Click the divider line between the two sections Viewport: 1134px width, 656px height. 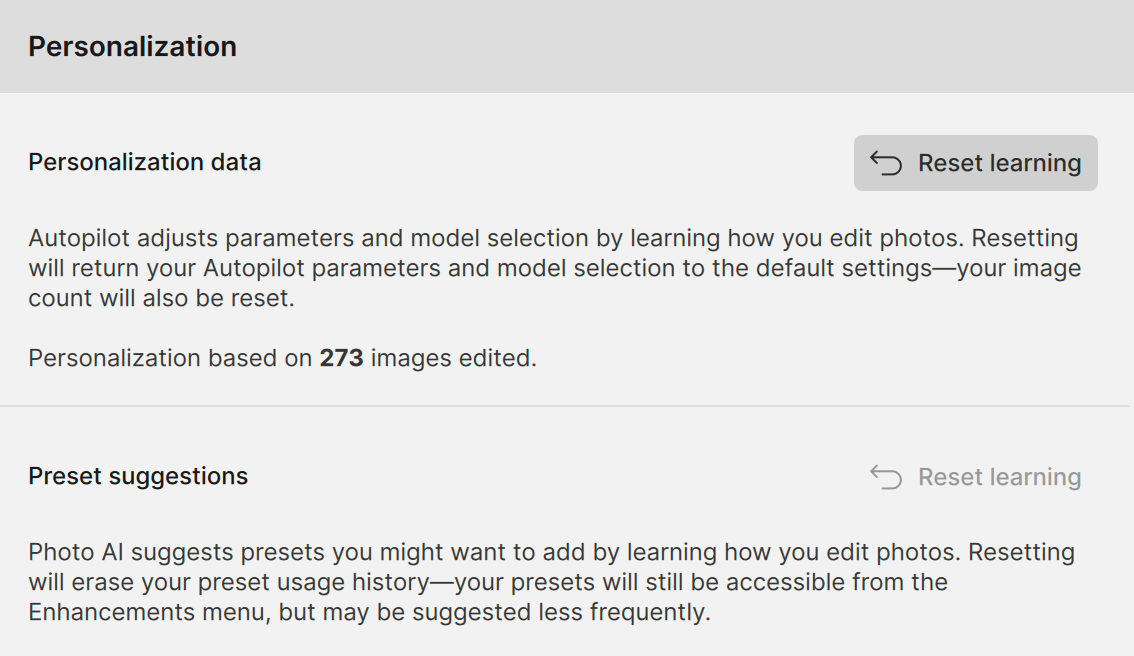[x=566, y=406]
